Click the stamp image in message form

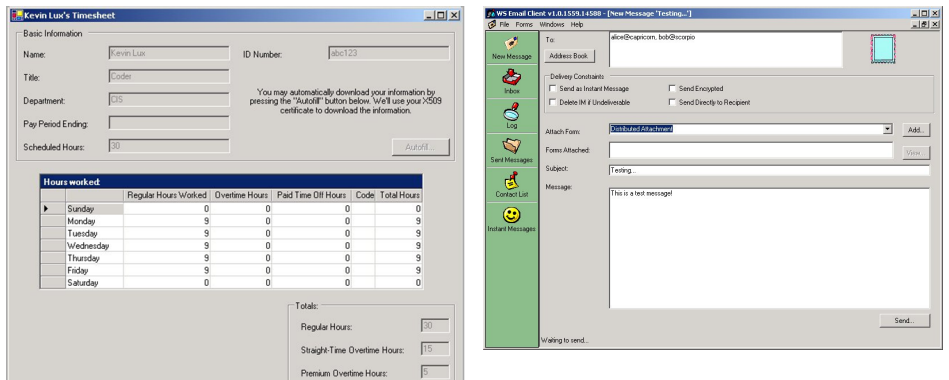tap(883, 49)
